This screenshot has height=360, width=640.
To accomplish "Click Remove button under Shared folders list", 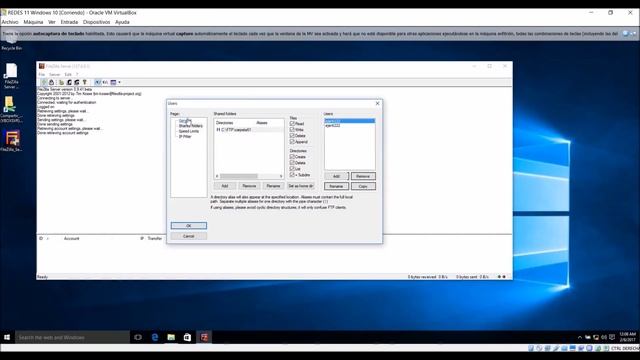I will point(249,186).
